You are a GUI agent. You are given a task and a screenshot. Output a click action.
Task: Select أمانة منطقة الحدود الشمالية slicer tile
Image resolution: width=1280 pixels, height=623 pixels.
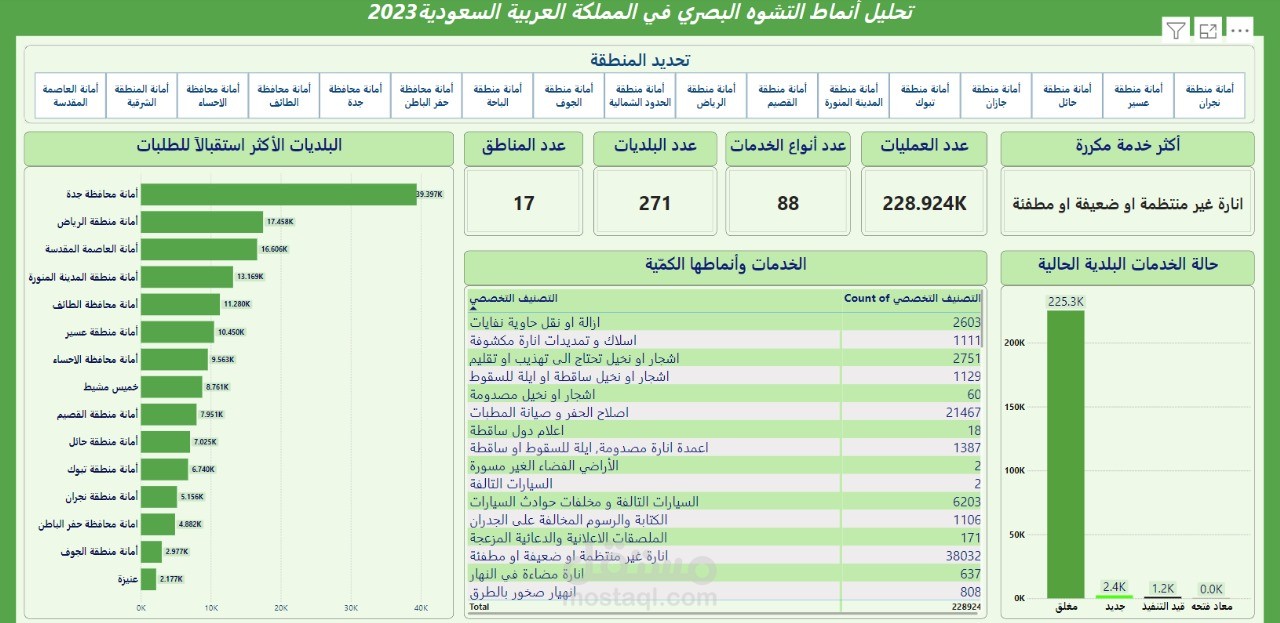coord(640,96)
